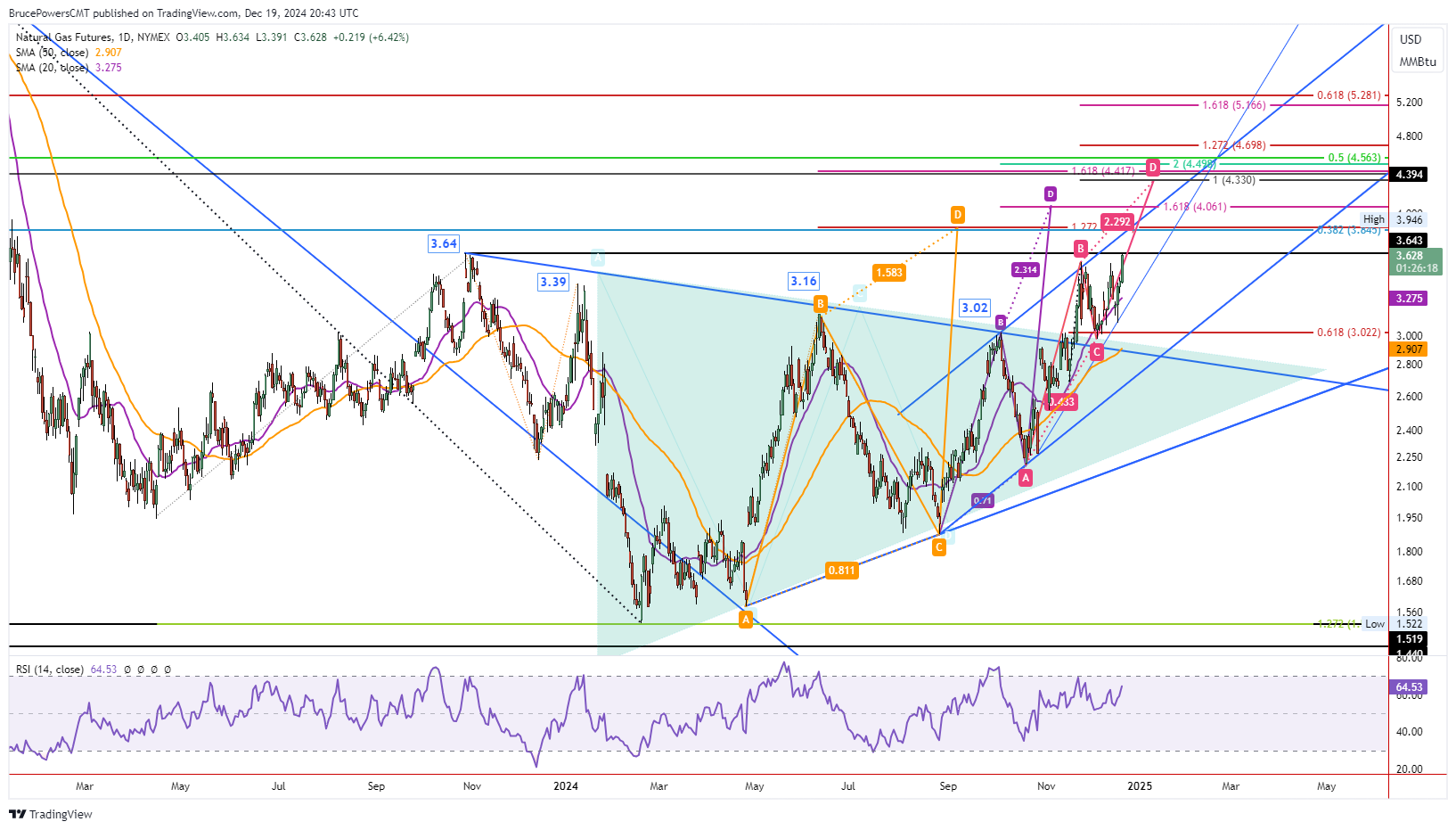Click the 3.643 black price label
1456x830 pixels.
[1409, 241]
